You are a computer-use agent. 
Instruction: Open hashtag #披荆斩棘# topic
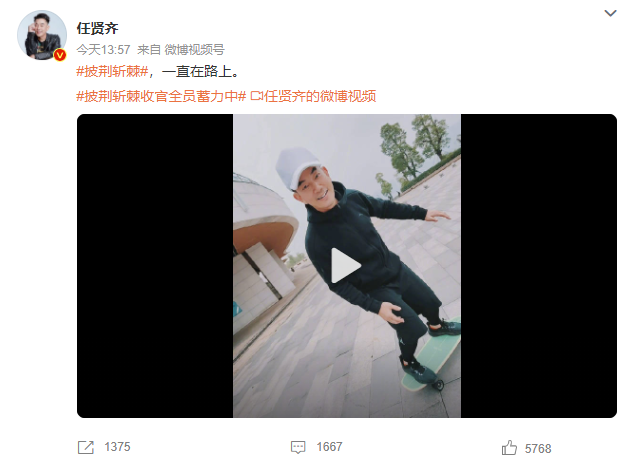113,72
